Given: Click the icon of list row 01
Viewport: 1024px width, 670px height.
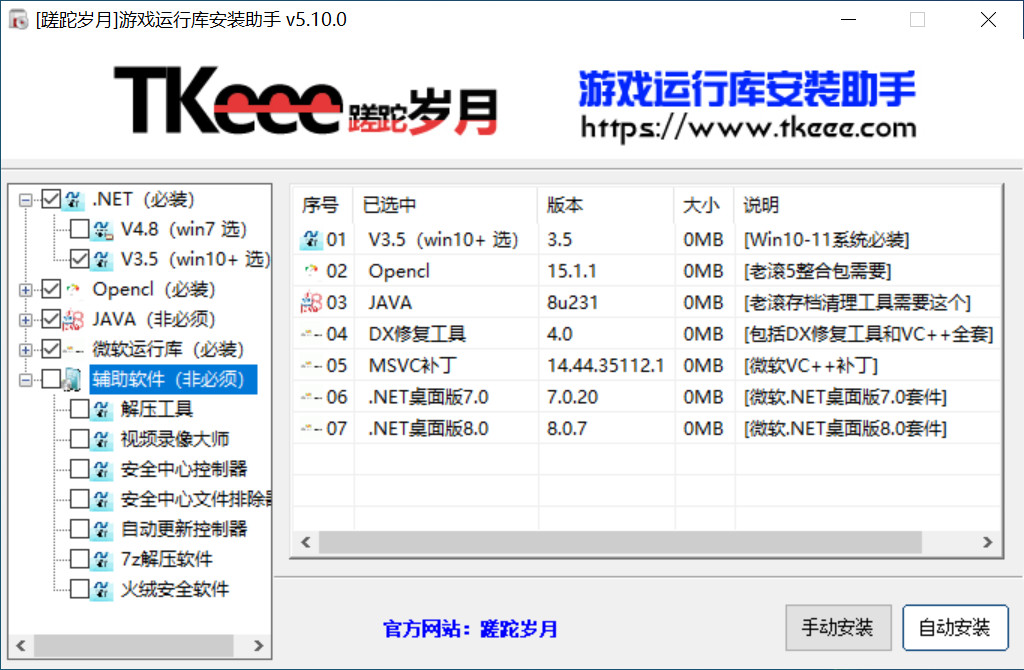Looking at the screenshot, I should click(x=311, y=240).
